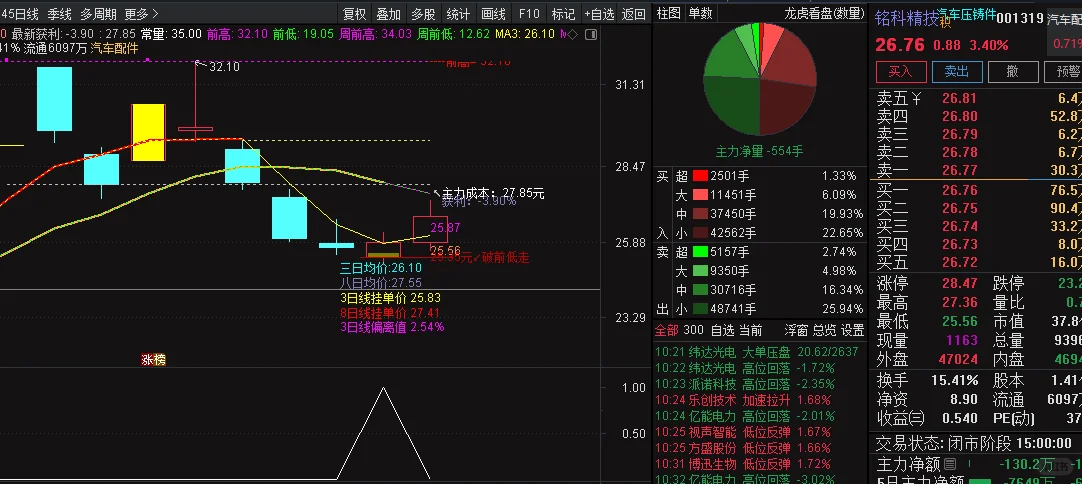This screenshot has width=1082, height=484.
Task: Click the 卖一 price 26.77
Action: point(959,171)
